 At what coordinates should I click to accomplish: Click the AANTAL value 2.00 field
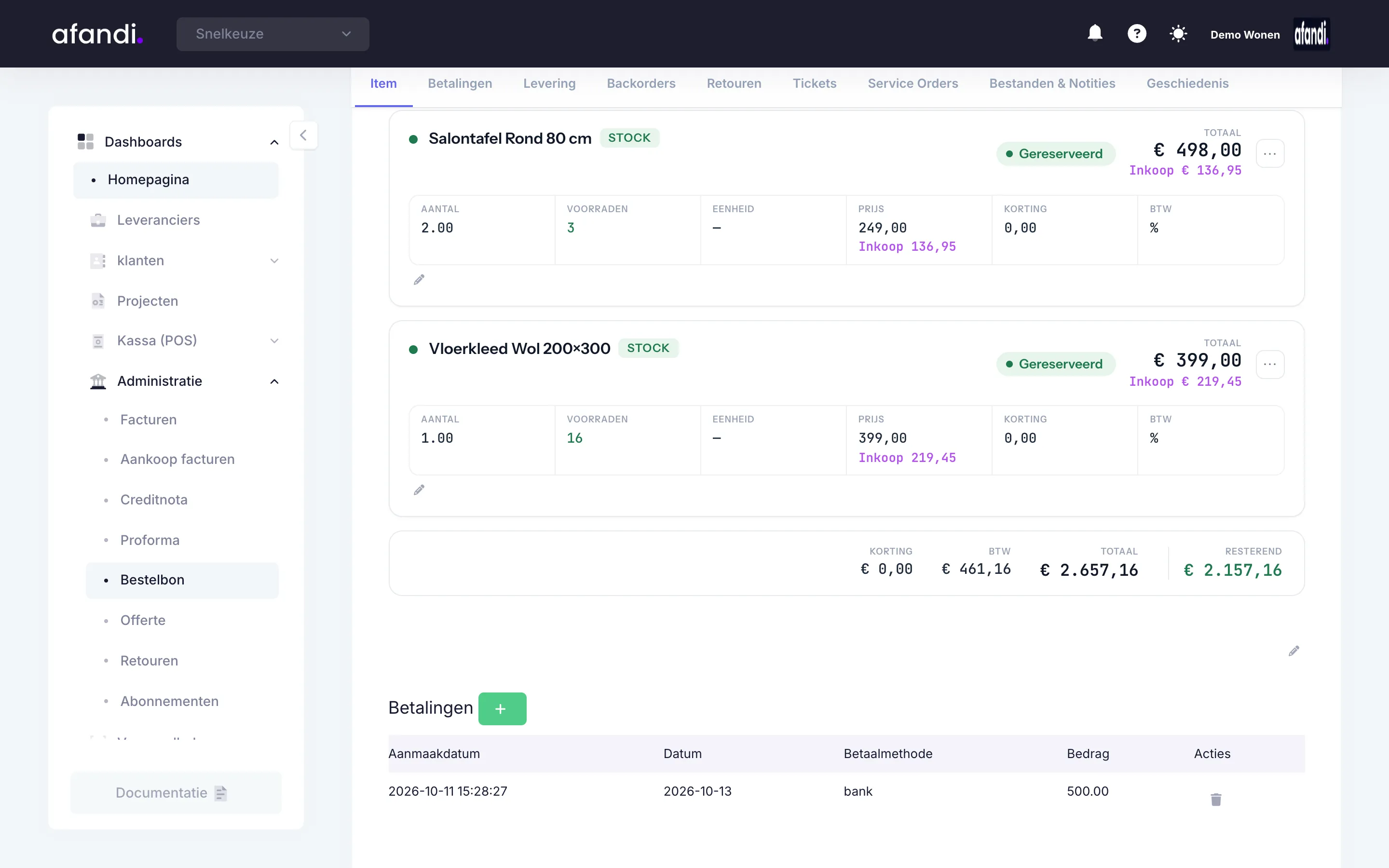(x=437, y=228)
